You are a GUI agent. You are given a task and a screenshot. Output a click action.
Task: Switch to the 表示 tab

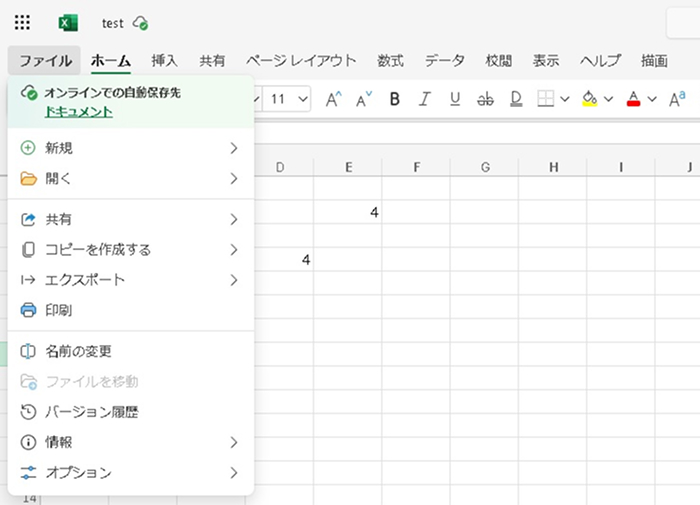point(546,60)
